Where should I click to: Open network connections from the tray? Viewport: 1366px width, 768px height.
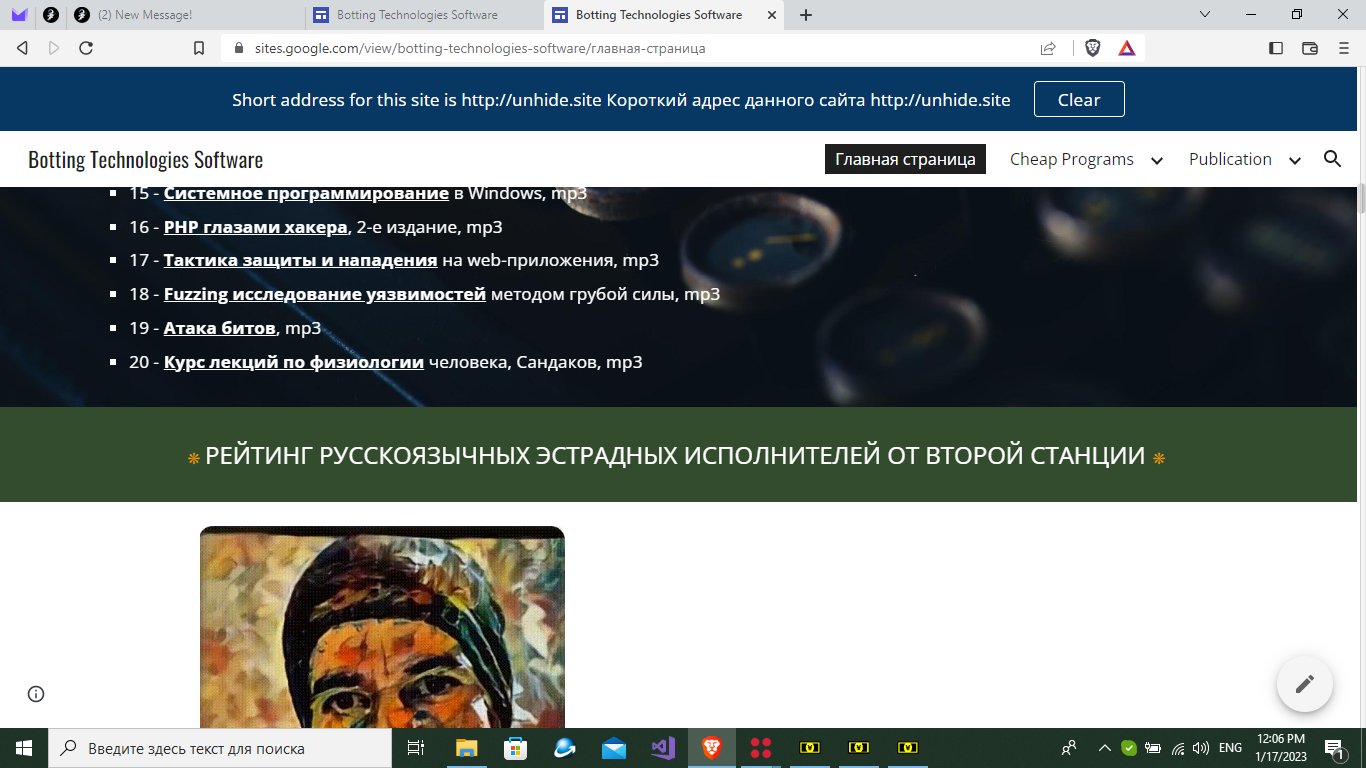(1178, 748)
